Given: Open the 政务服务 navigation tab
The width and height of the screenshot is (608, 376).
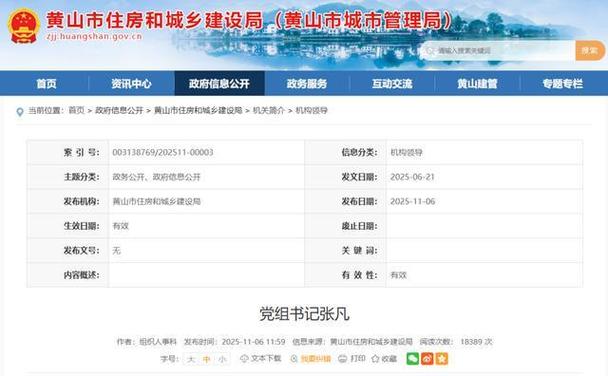Looking at the screenshot, I should coord(307,83).
